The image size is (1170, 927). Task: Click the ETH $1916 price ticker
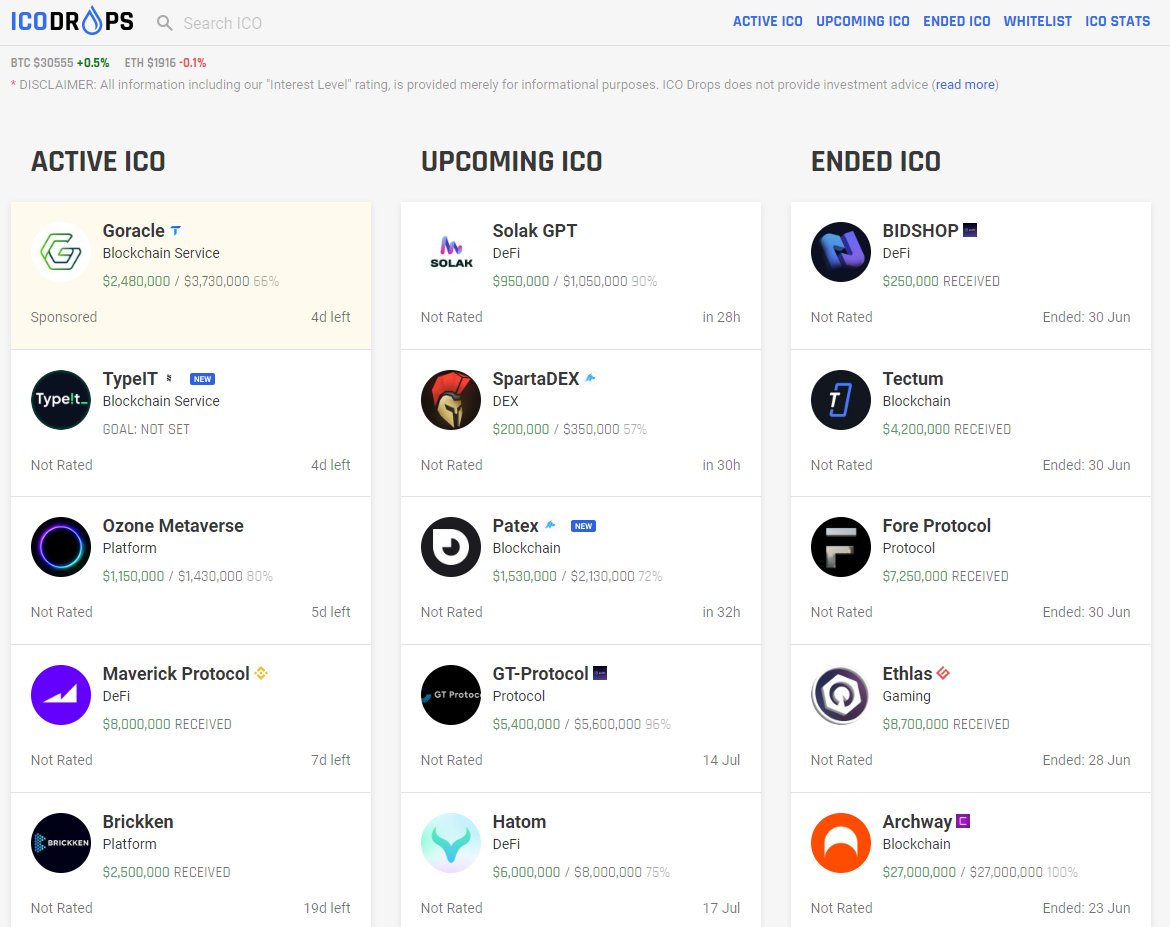tap(165, 63)
